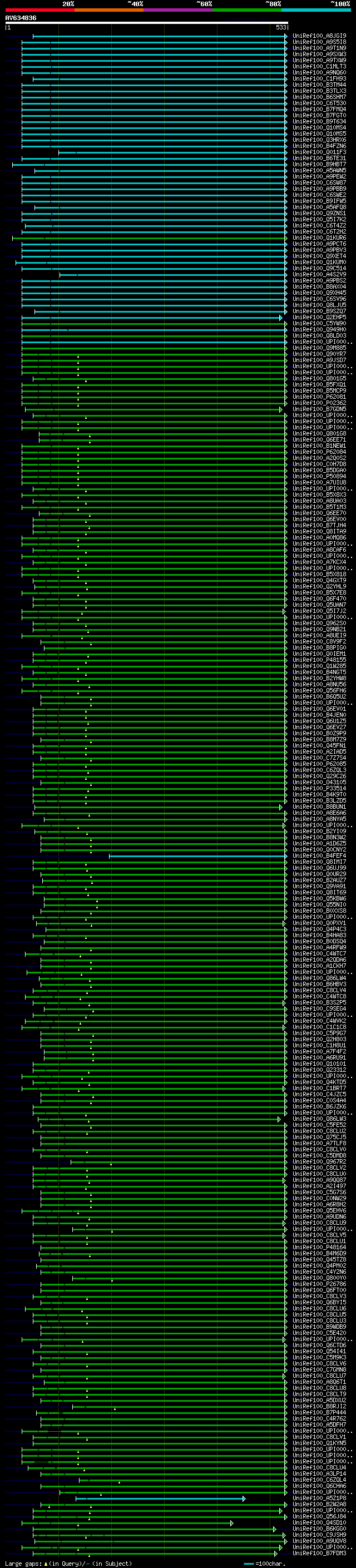Image resolution: width=356 pixels, height=1568 pixels.
Task: Select the UniRef100_A1CKH7 label
Action: (319, 966)
